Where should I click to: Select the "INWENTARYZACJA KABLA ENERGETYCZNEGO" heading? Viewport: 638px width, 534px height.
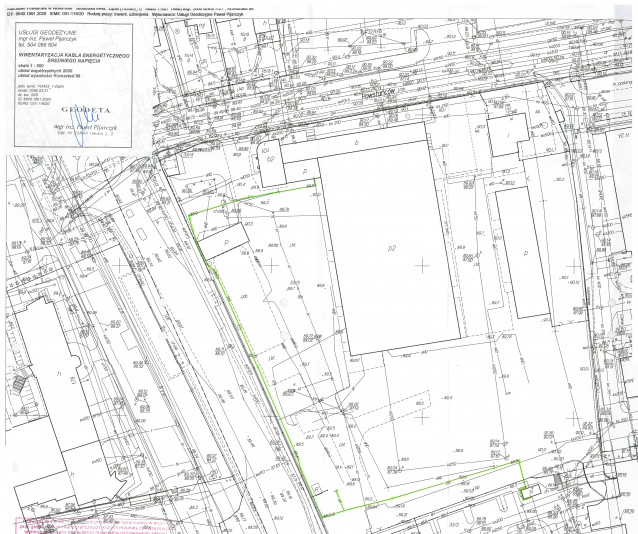point(74,54)
